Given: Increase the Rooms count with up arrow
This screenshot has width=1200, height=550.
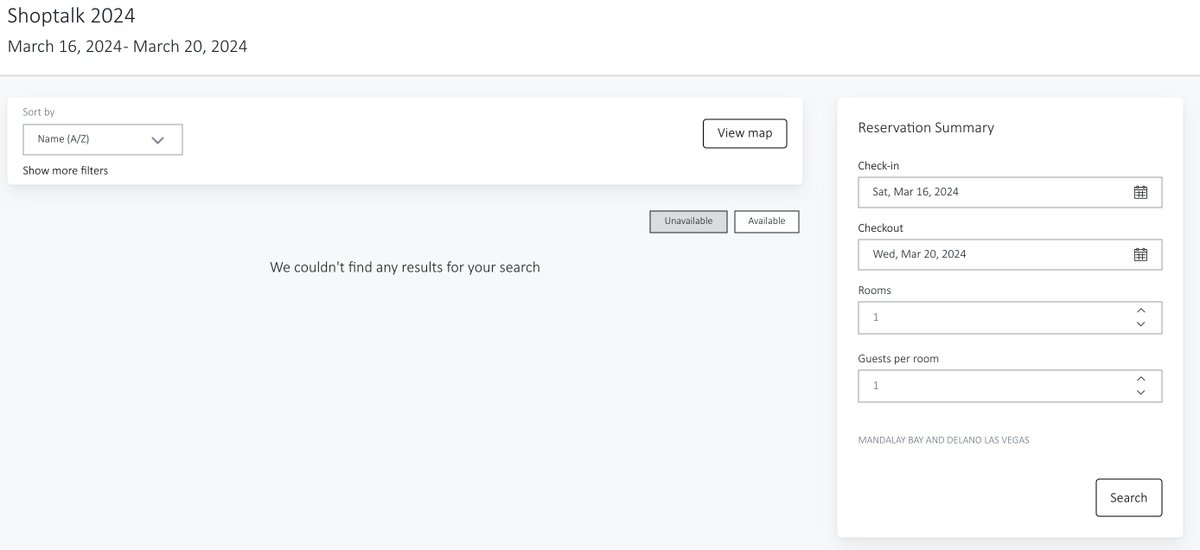Looking at the screenshot, I should coord(1141,311).
